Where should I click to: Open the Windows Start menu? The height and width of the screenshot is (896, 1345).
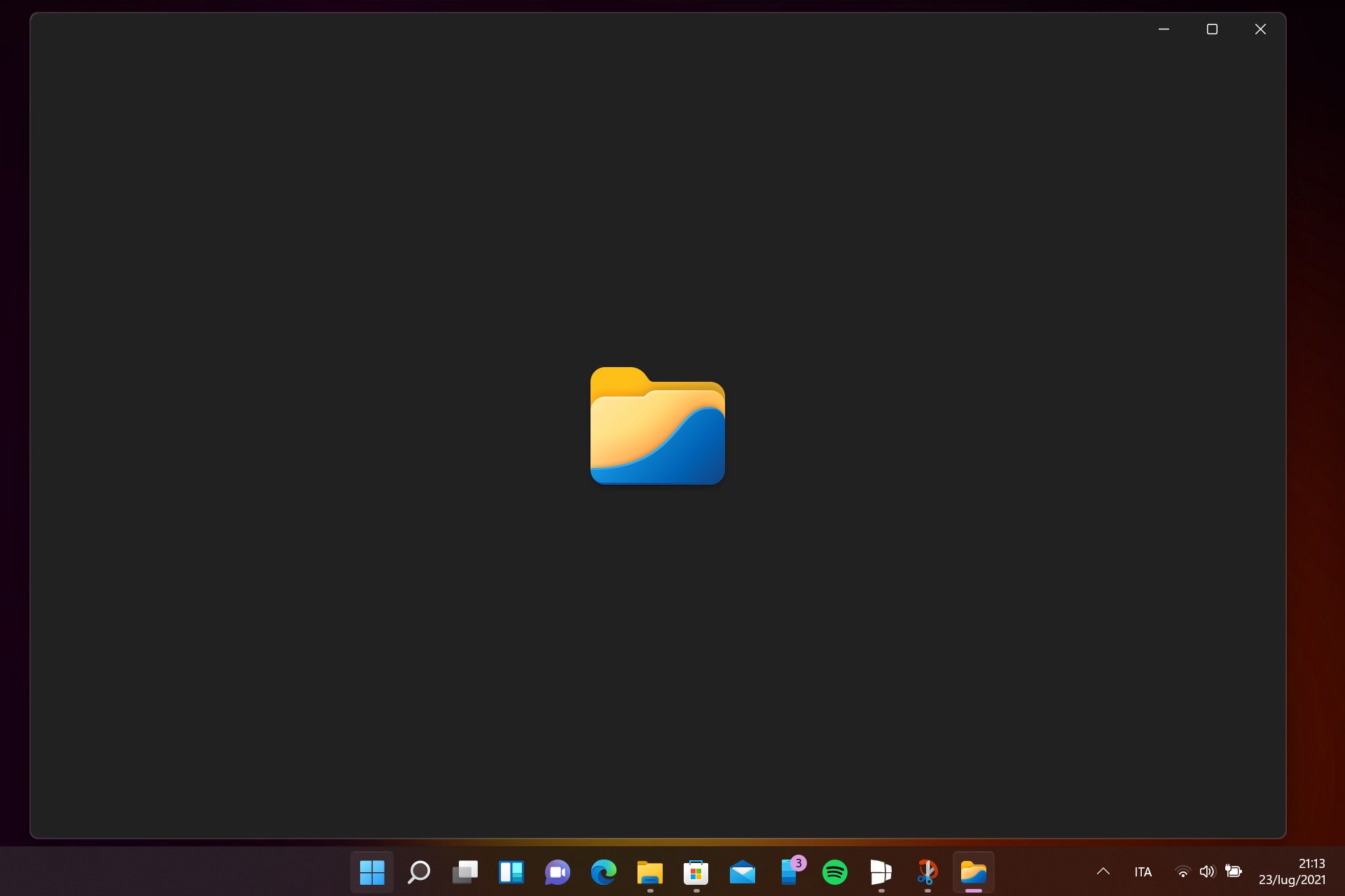pos(372,872)
